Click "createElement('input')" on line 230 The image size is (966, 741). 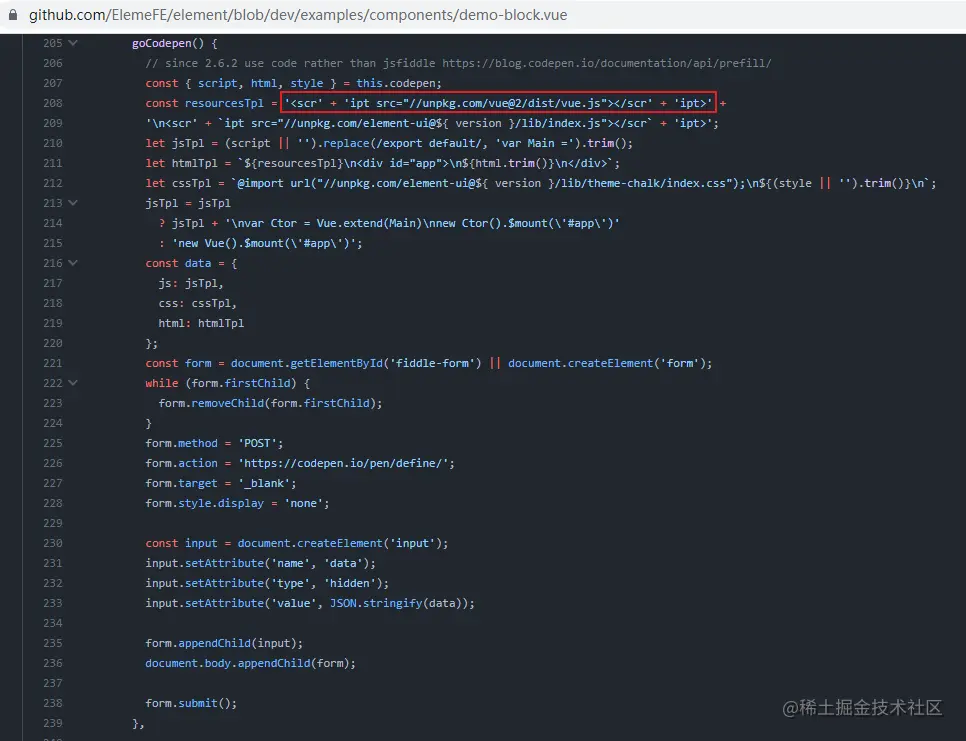pos(369,543)
